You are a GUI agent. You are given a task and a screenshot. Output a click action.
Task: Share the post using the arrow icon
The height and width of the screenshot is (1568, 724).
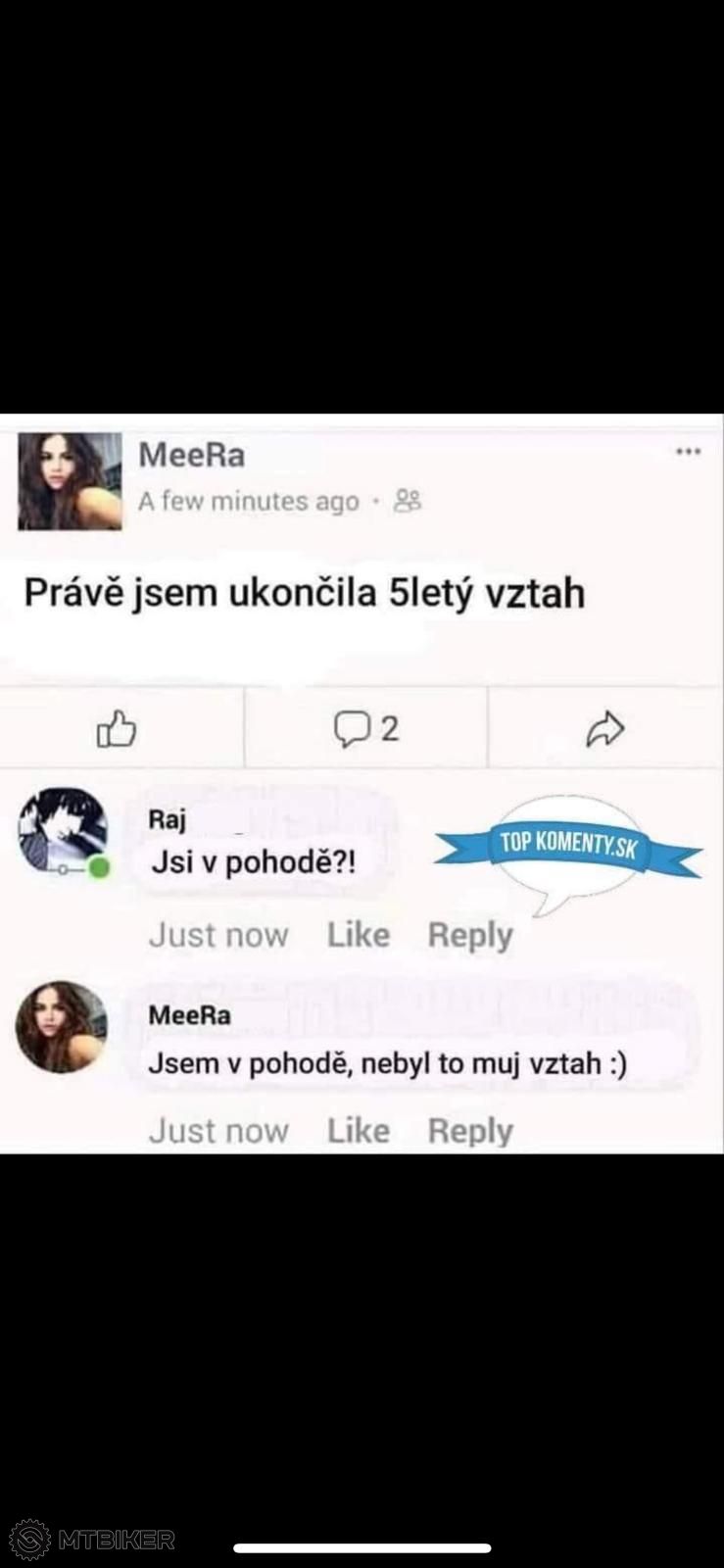click(x=604, y=728)
